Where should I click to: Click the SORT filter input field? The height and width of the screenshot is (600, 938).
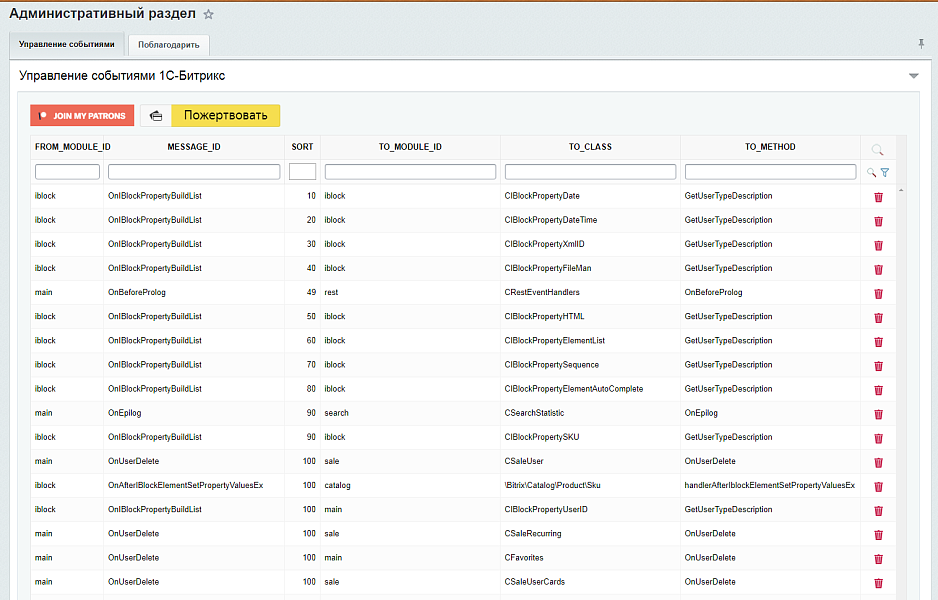click(302, 172)
